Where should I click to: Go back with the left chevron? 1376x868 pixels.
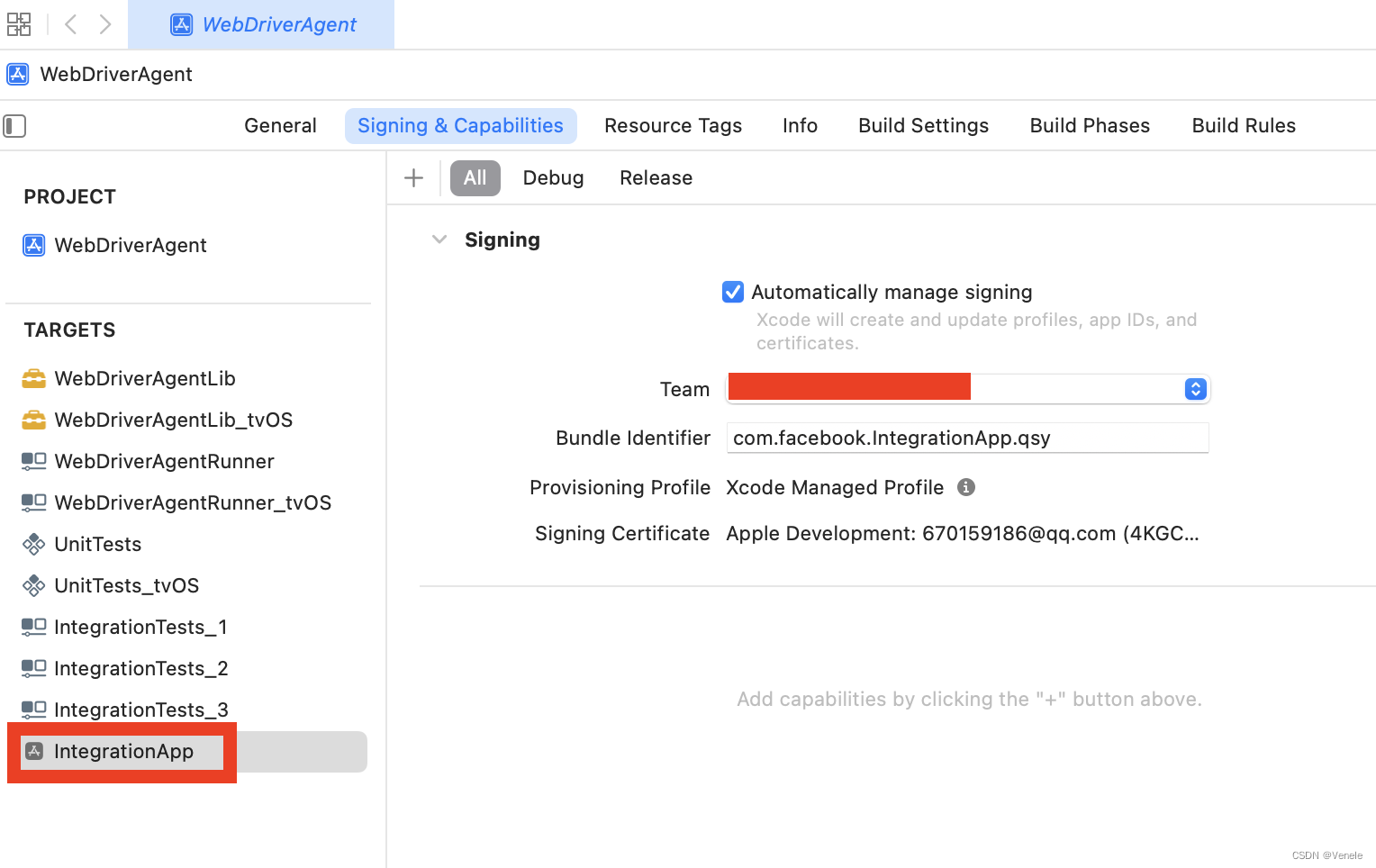click(71, 24)
